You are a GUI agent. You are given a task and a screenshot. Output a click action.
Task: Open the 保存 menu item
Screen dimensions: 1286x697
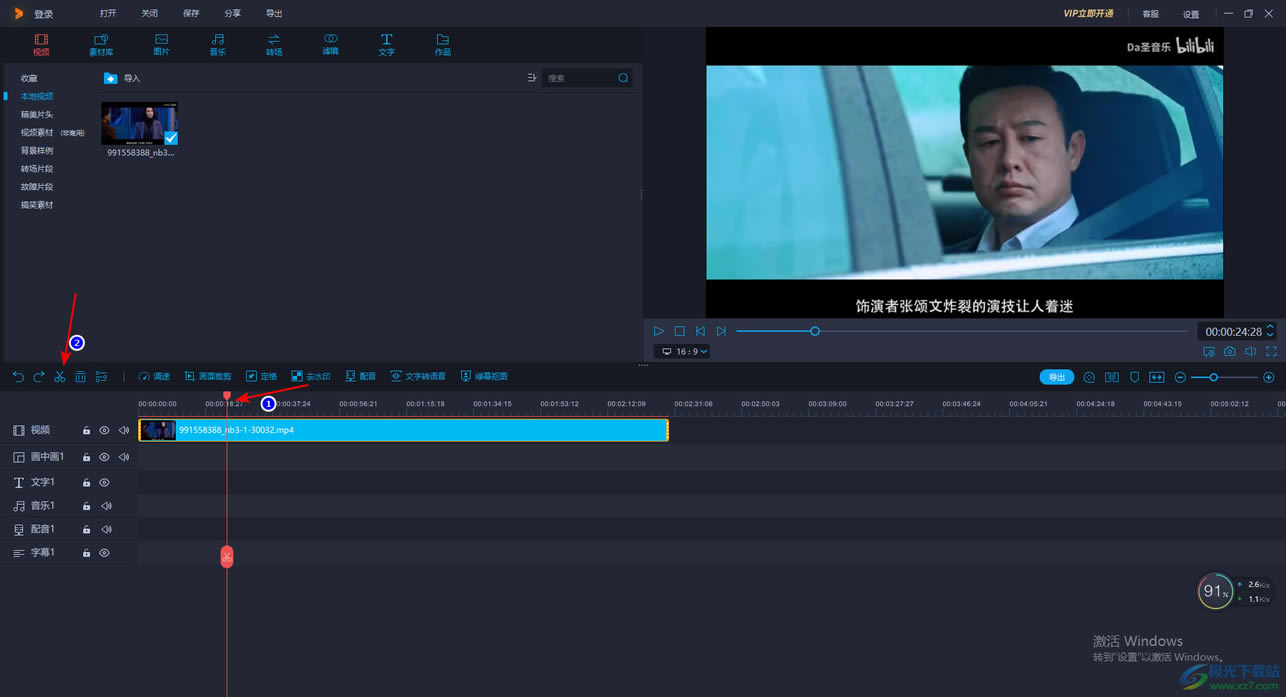(x=191, y=14)
